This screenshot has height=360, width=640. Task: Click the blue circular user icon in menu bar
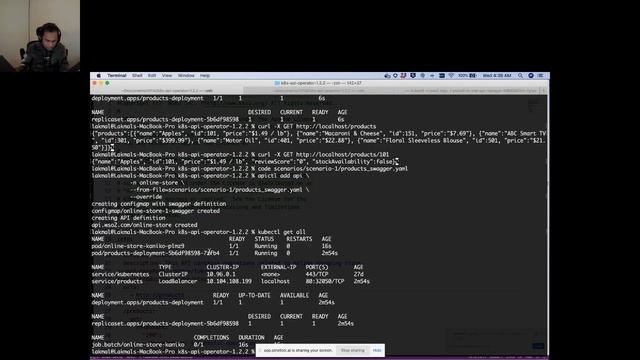(531, 76)
